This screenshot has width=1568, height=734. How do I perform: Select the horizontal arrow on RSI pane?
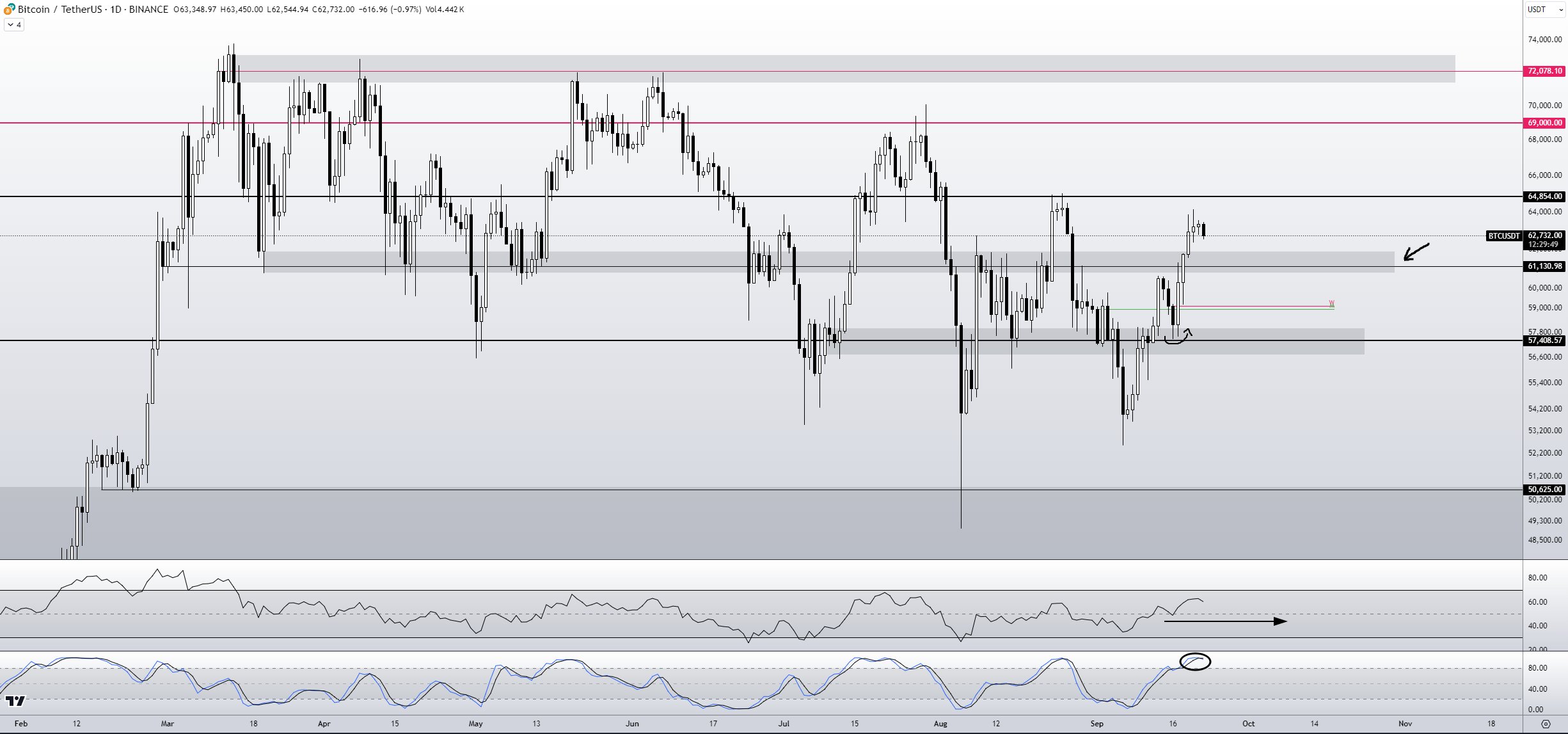click(1224, 621)
